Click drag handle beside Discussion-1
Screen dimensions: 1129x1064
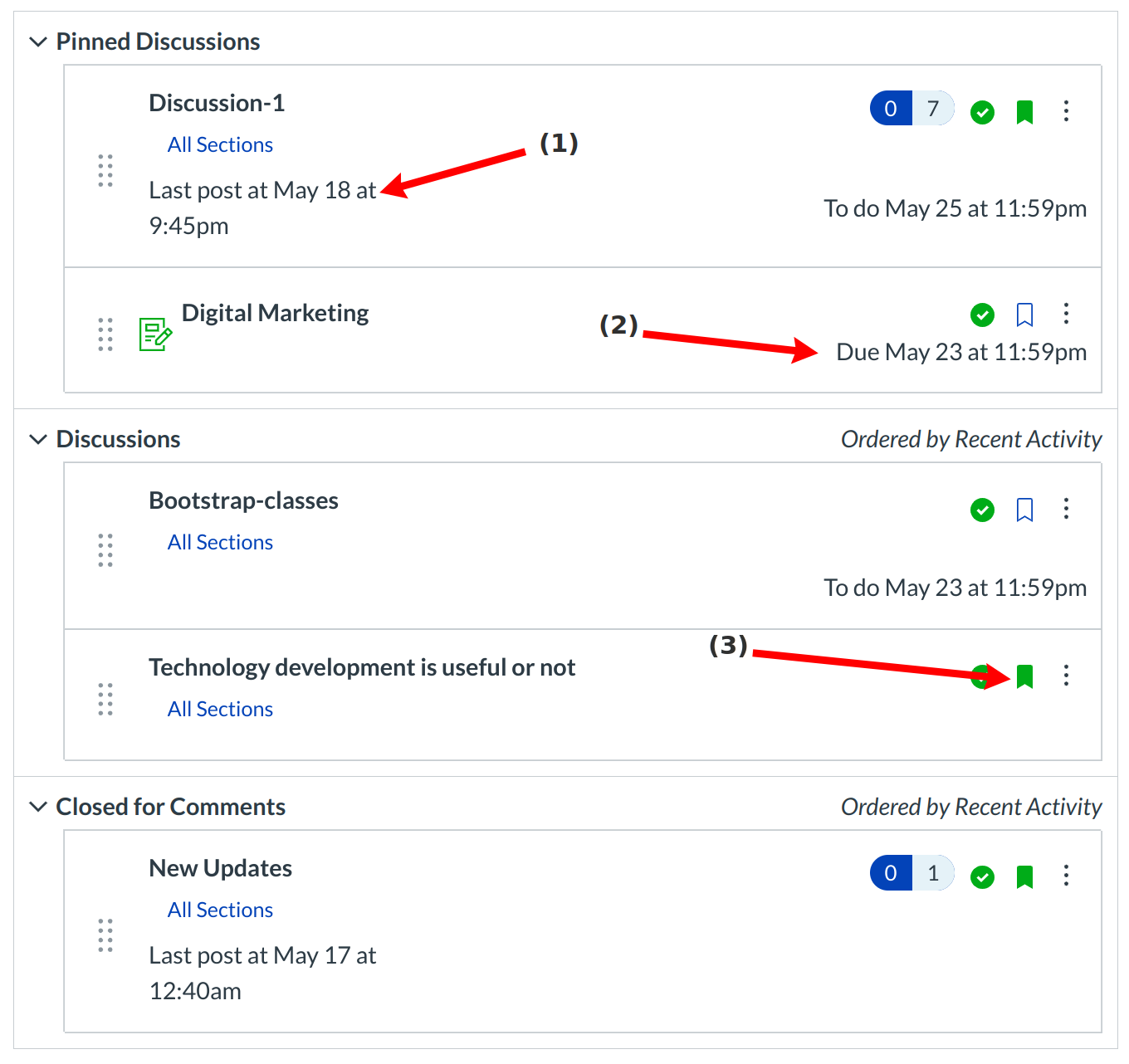pos(105,170)
